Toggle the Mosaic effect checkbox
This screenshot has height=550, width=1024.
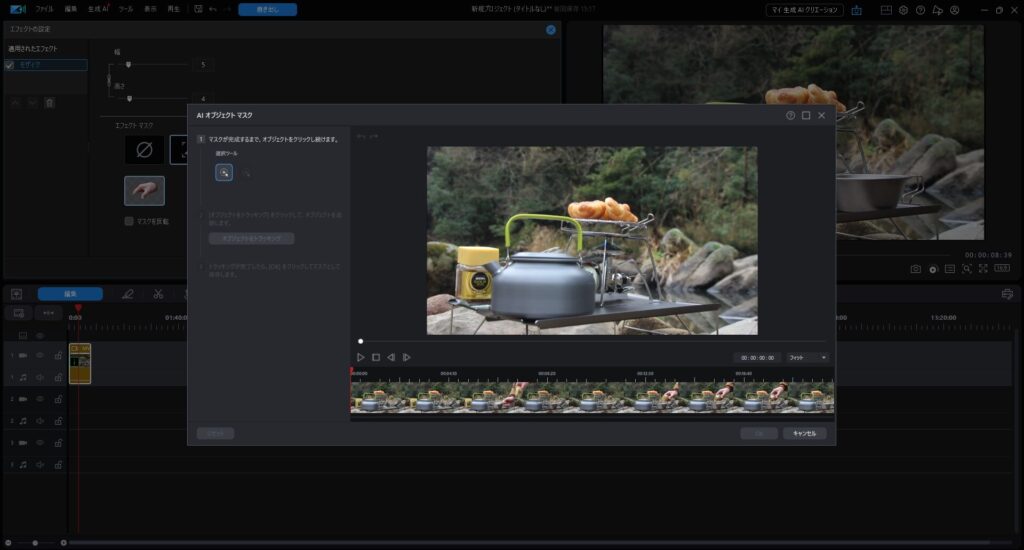coord(10,65)
